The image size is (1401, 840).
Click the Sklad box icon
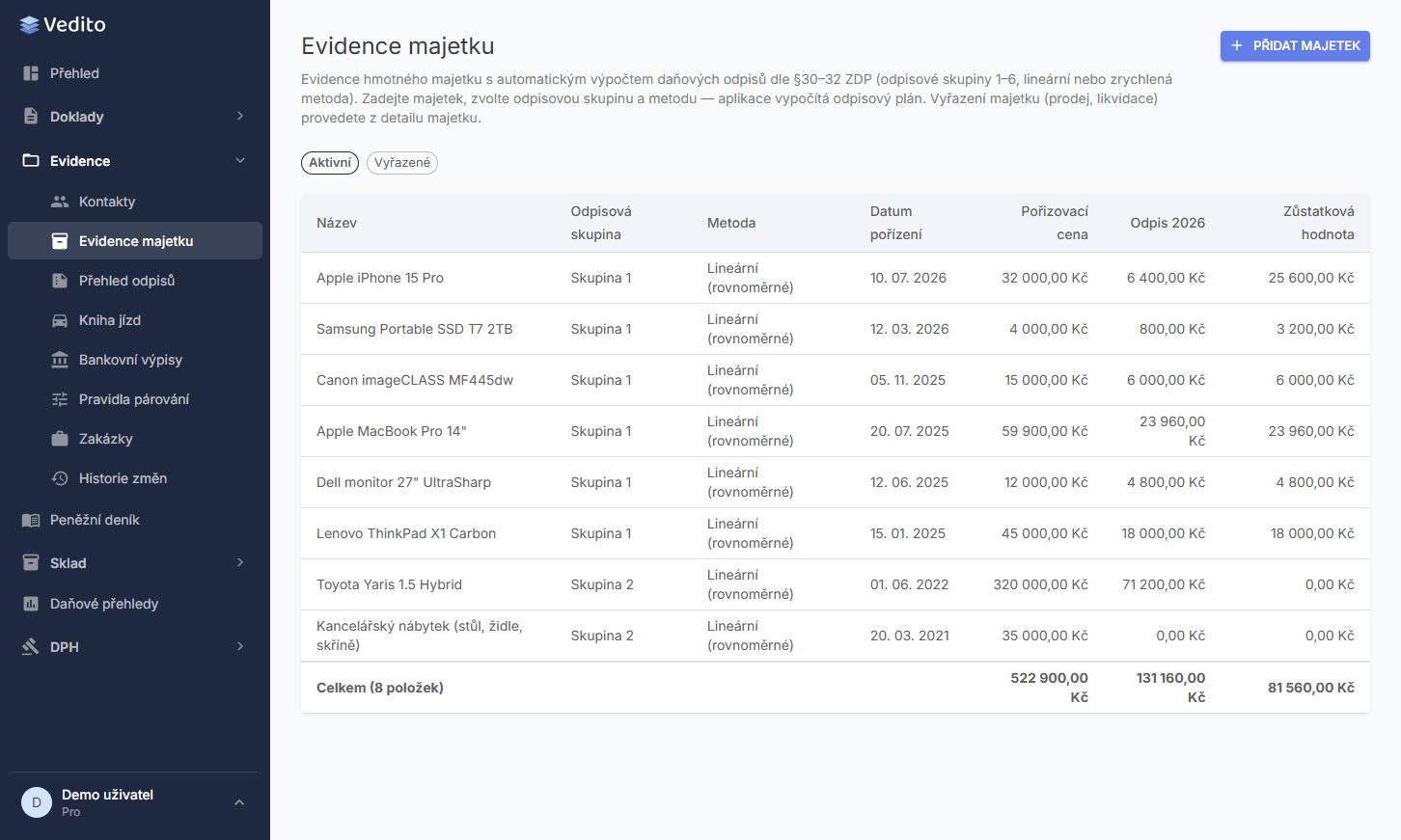pyautogui.click(x=31, y=563)
